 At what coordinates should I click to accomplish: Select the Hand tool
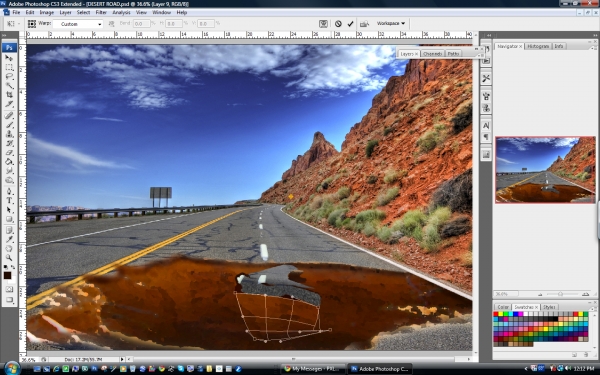[9, 249]
